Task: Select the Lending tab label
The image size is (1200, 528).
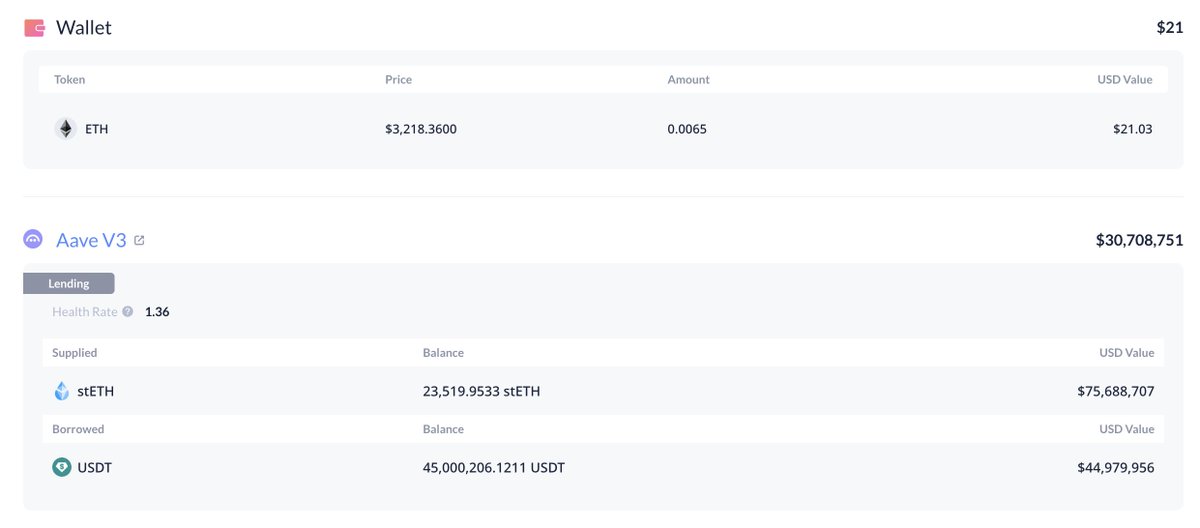Action: pyautogui.click(x=69, y=284)
